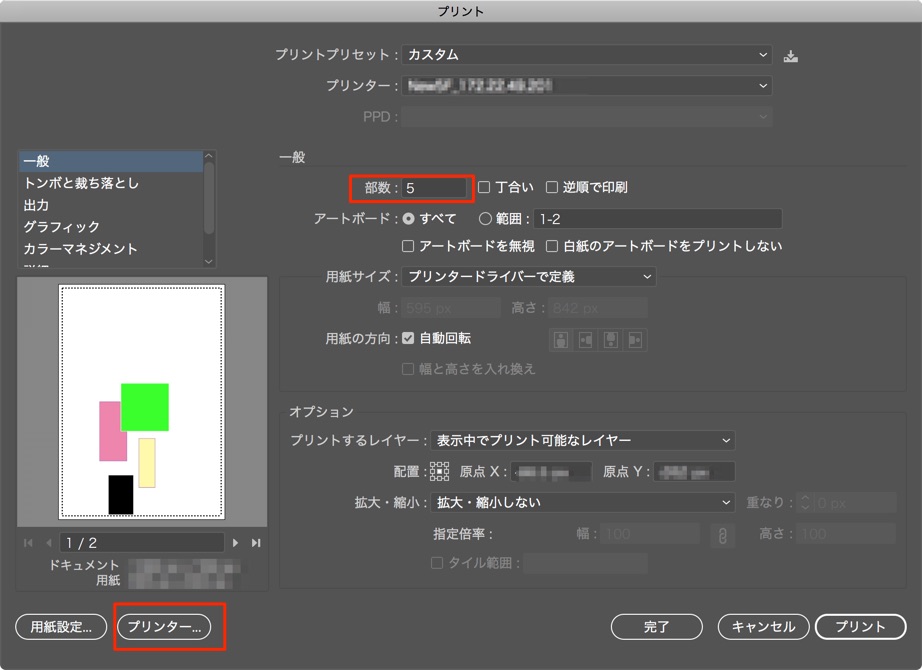Open the プリントプリセット dropdown
922x670 pixels.
[587, 55]
